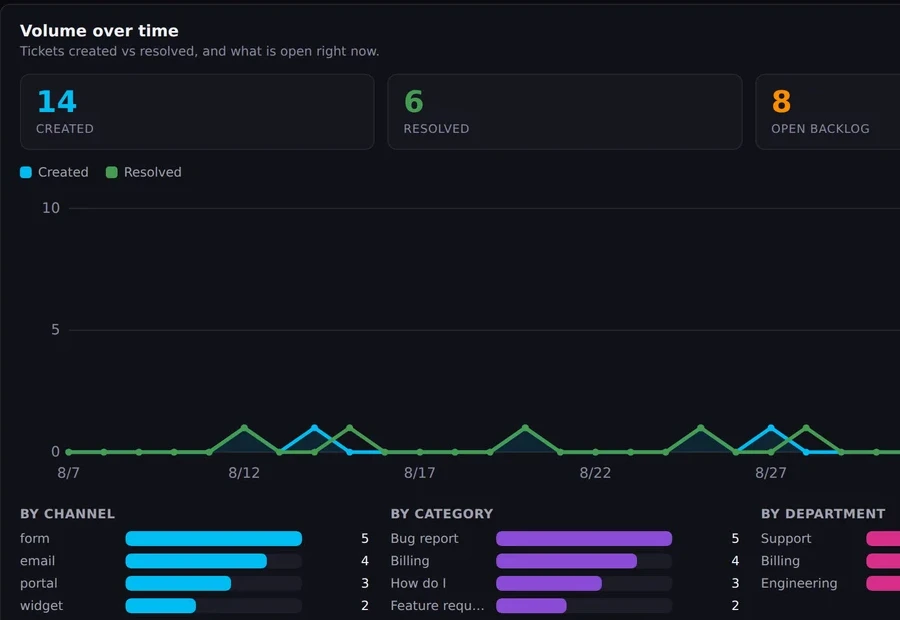Click the 8/7 x-axis date label
This screenshot has height=620, width=900.
click(x=68, y=473)
